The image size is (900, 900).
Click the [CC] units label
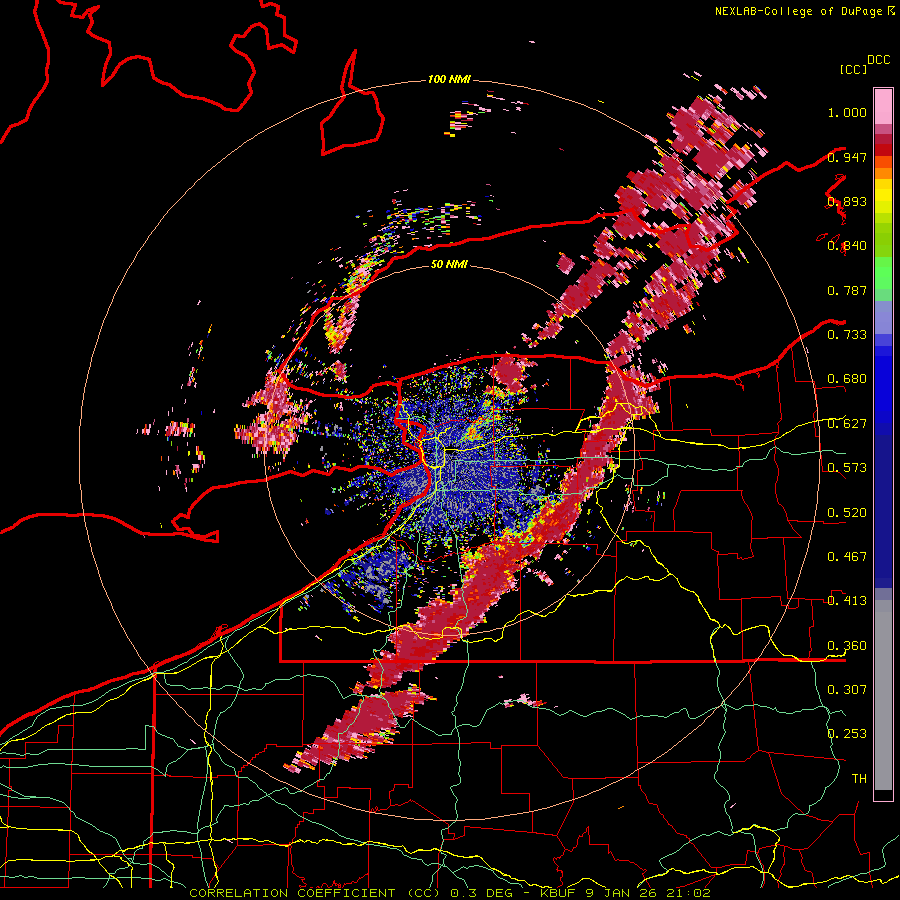pyautogui.click(x=853, y=69)
